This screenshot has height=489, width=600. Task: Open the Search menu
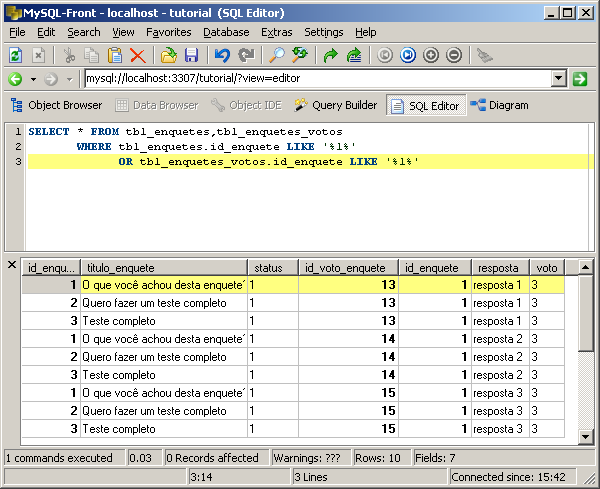click(84, 33)
